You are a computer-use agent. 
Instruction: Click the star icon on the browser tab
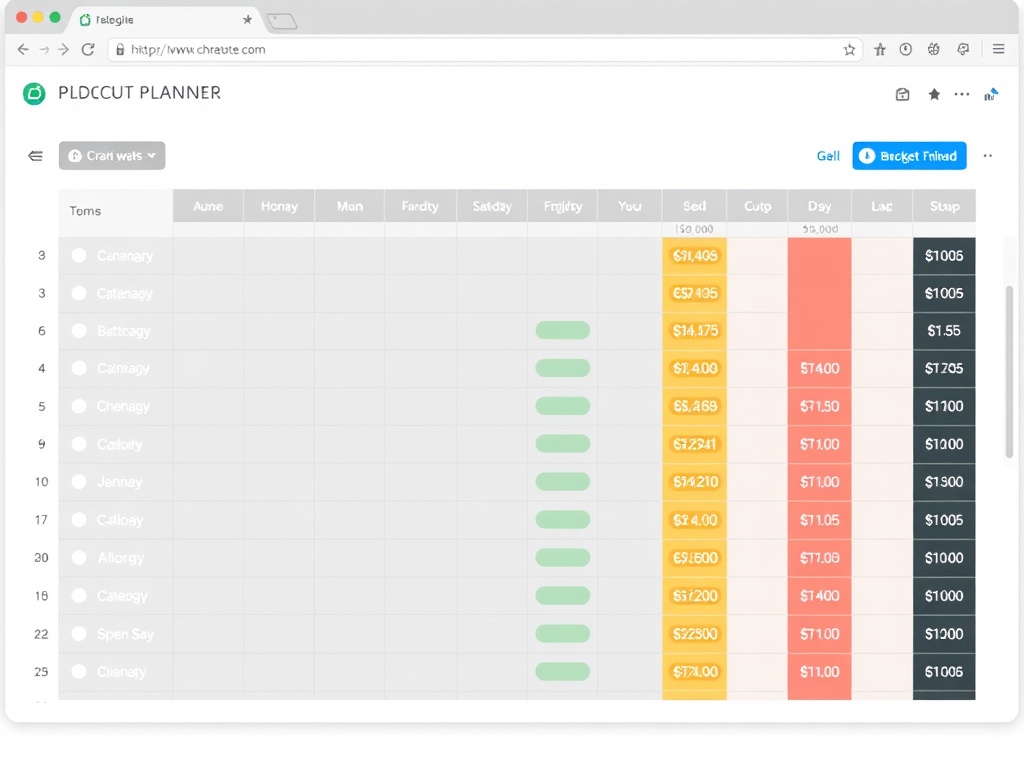tap(248, 20)
